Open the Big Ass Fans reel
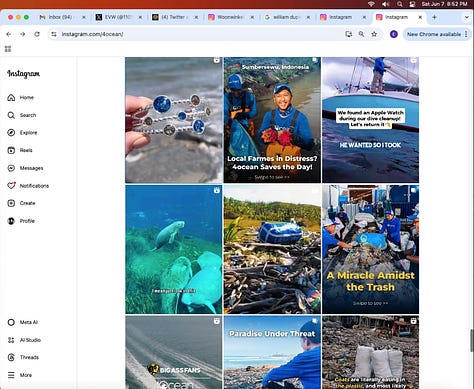This screenshot has width=474, height=389. (x=174, y=352)
